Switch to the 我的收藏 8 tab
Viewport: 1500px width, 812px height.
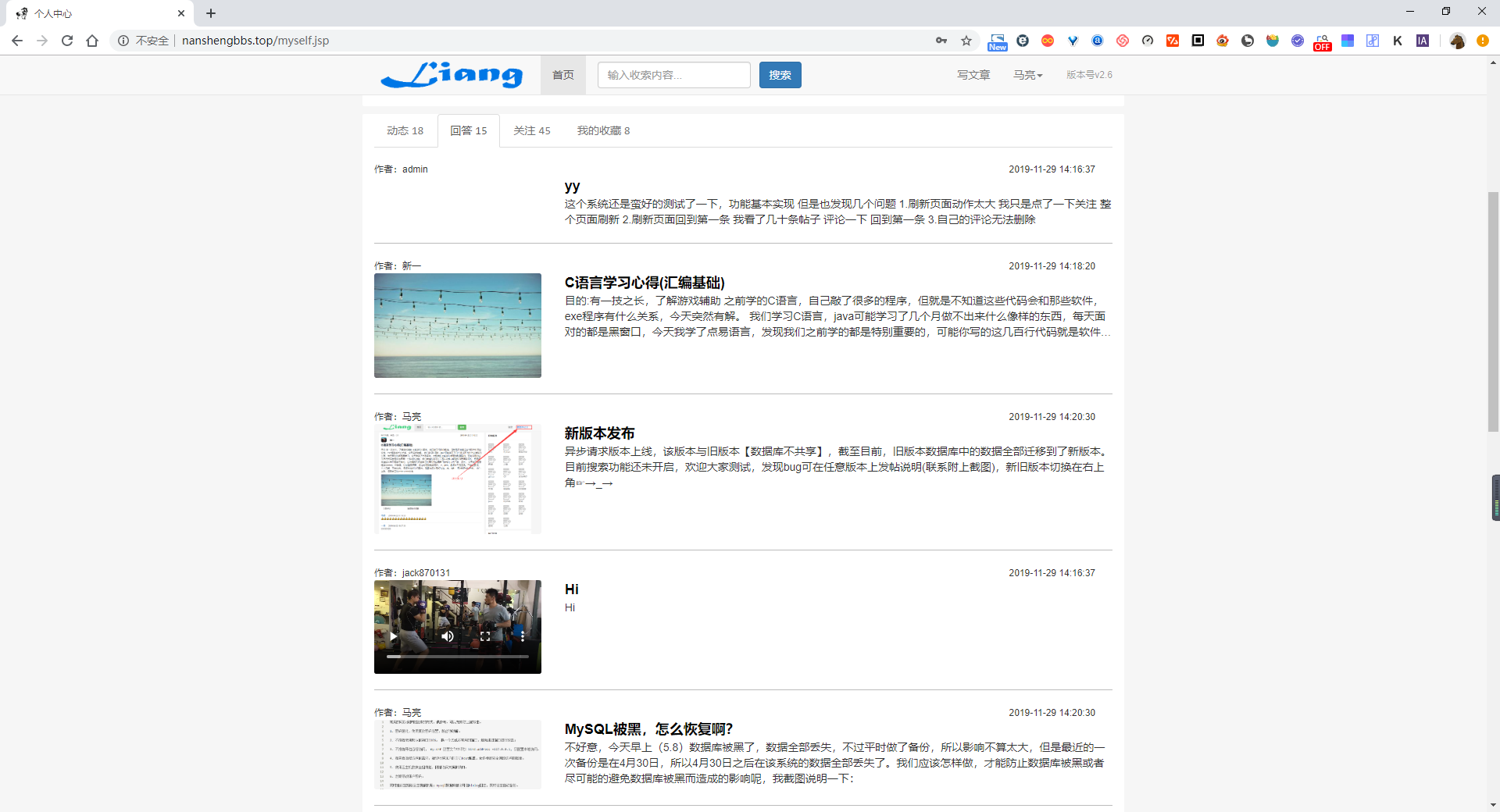(603, 130)
